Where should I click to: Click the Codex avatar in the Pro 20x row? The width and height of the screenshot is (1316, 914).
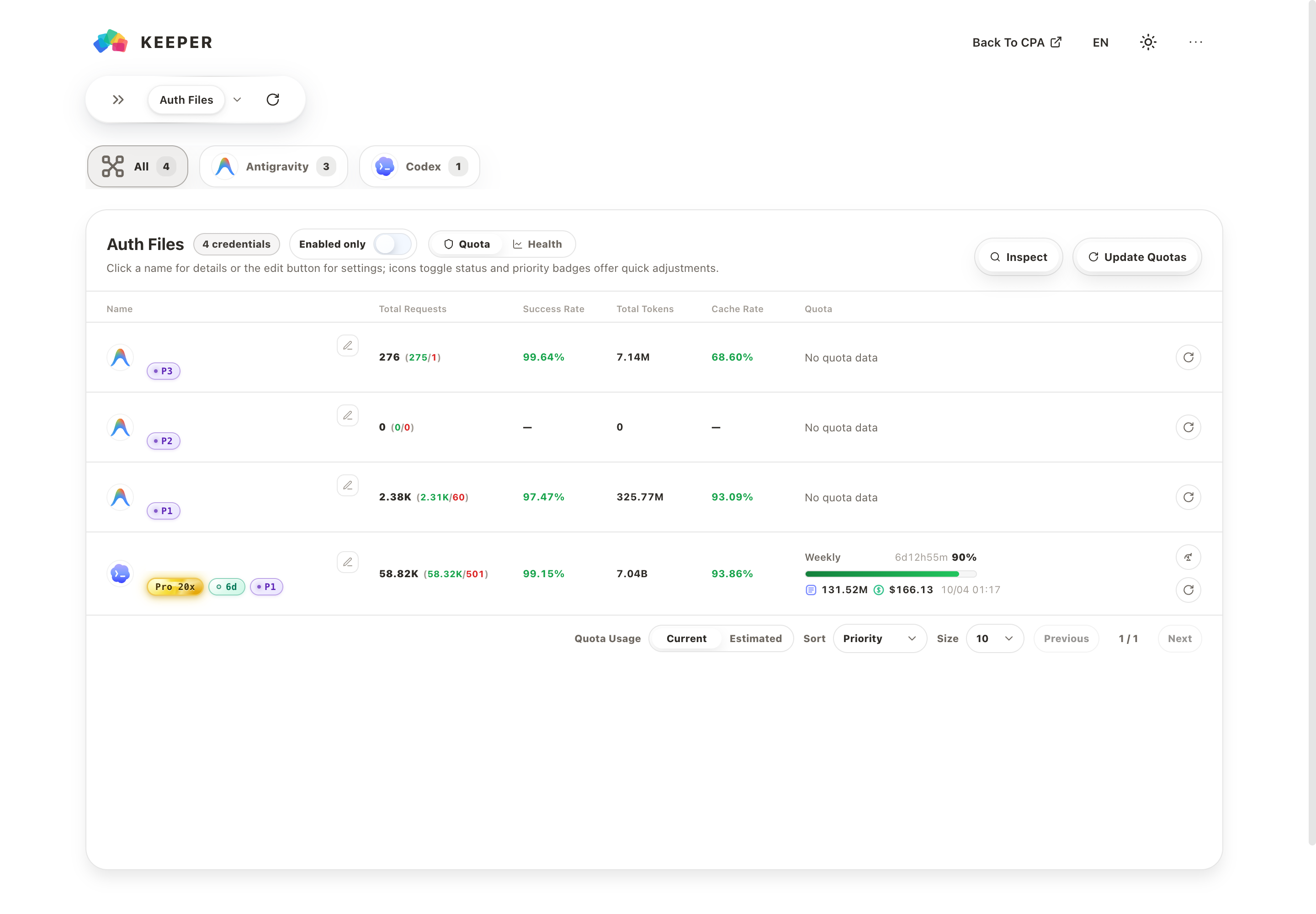pyautogui.click(x=120, y=574)
